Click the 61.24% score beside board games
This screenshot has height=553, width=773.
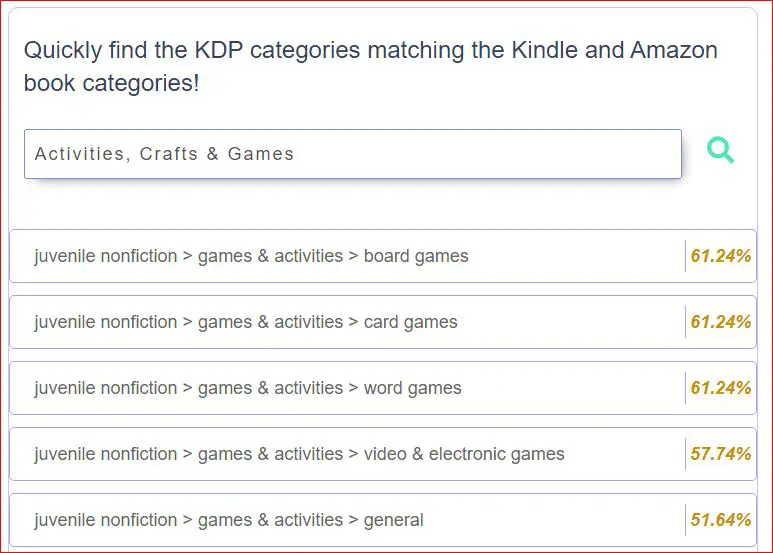tap(721, 256)
